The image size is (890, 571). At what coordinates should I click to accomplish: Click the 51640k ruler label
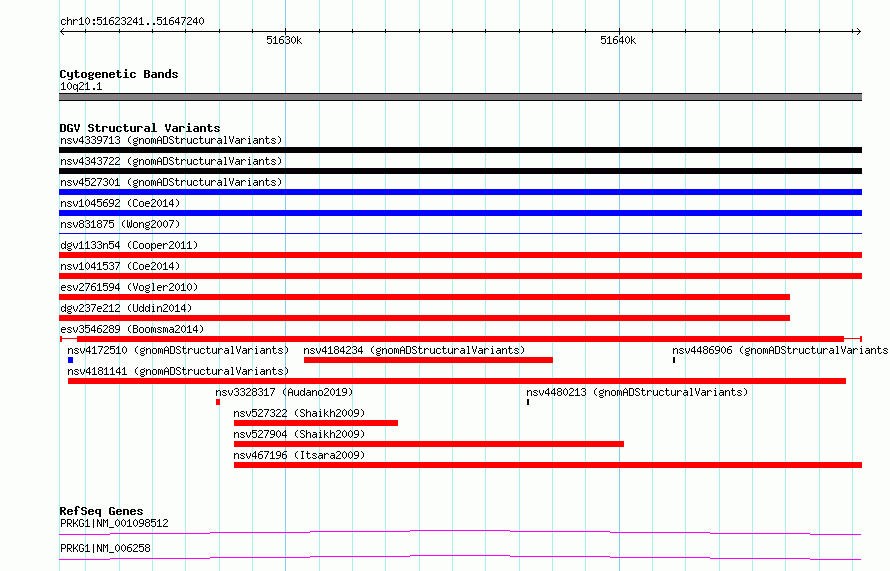tap(618, 40)
